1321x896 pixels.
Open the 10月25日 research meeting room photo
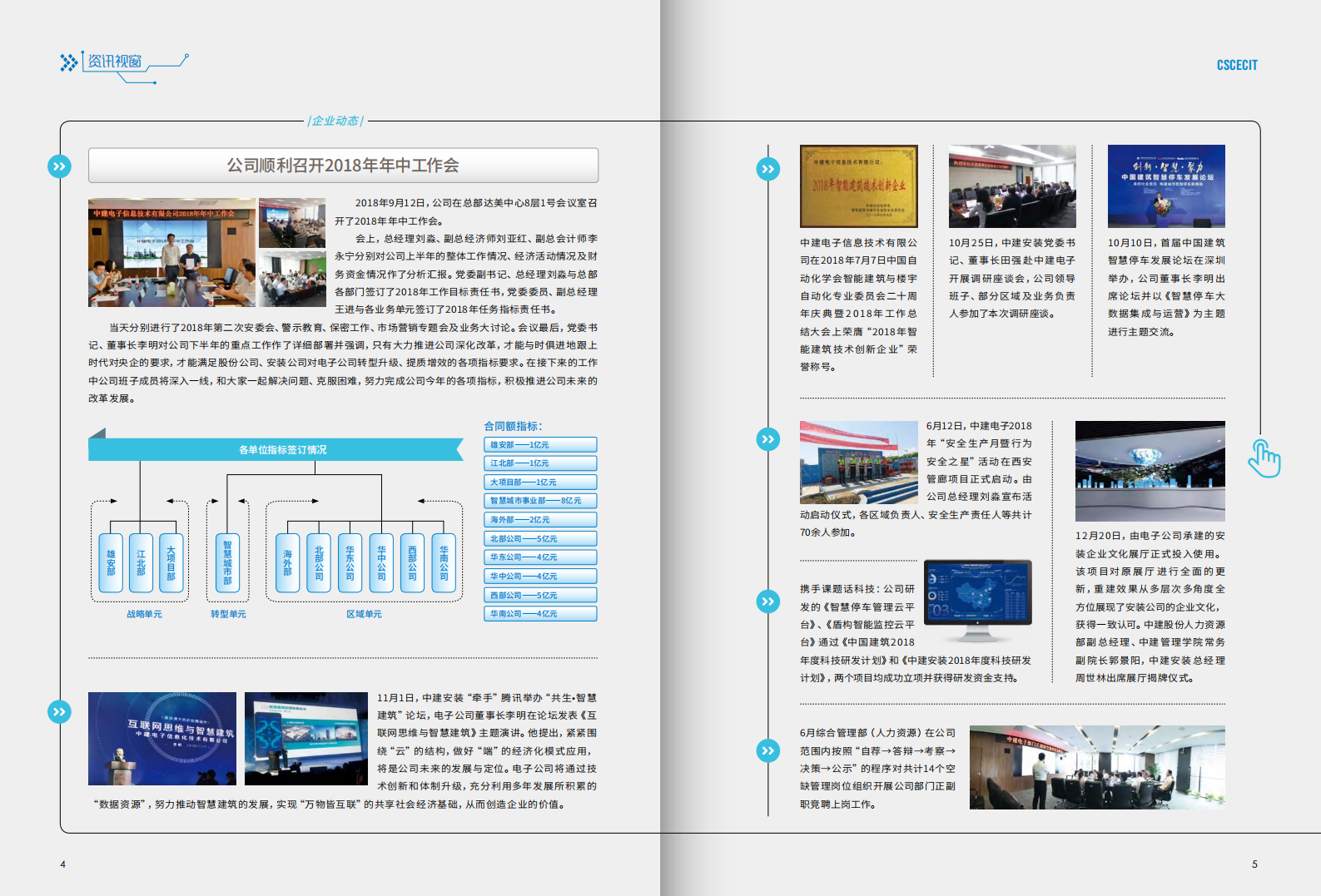click(x=1012, y=186)
